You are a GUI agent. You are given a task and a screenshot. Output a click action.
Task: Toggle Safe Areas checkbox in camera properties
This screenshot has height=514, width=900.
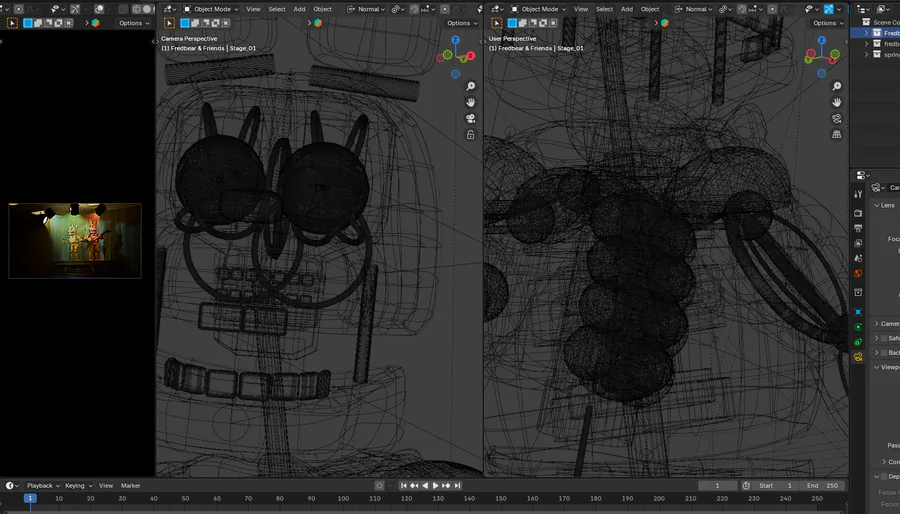point(884,338)
